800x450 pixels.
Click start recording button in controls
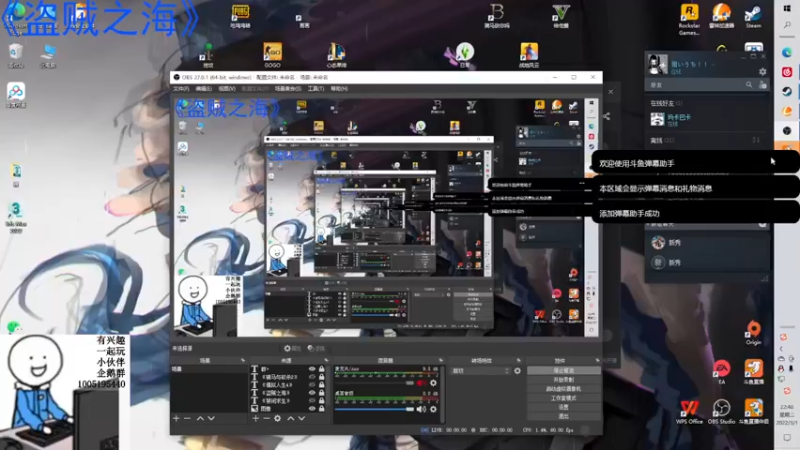(564, 380)
